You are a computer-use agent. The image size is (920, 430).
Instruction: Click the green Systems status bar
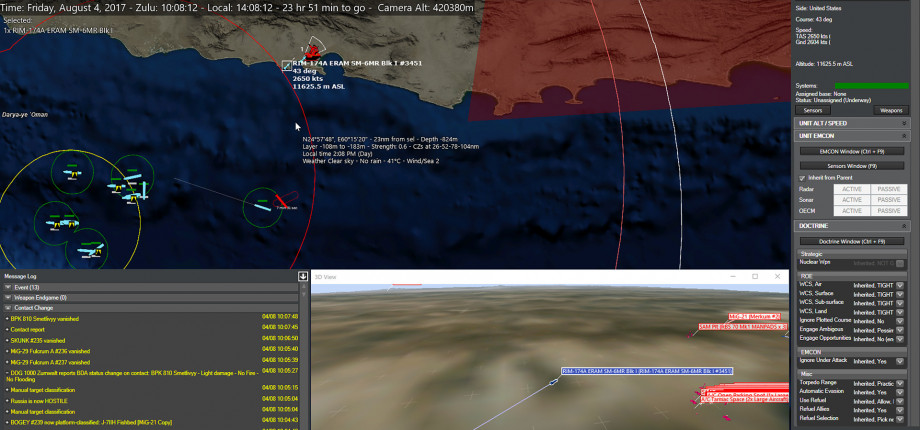871,86
